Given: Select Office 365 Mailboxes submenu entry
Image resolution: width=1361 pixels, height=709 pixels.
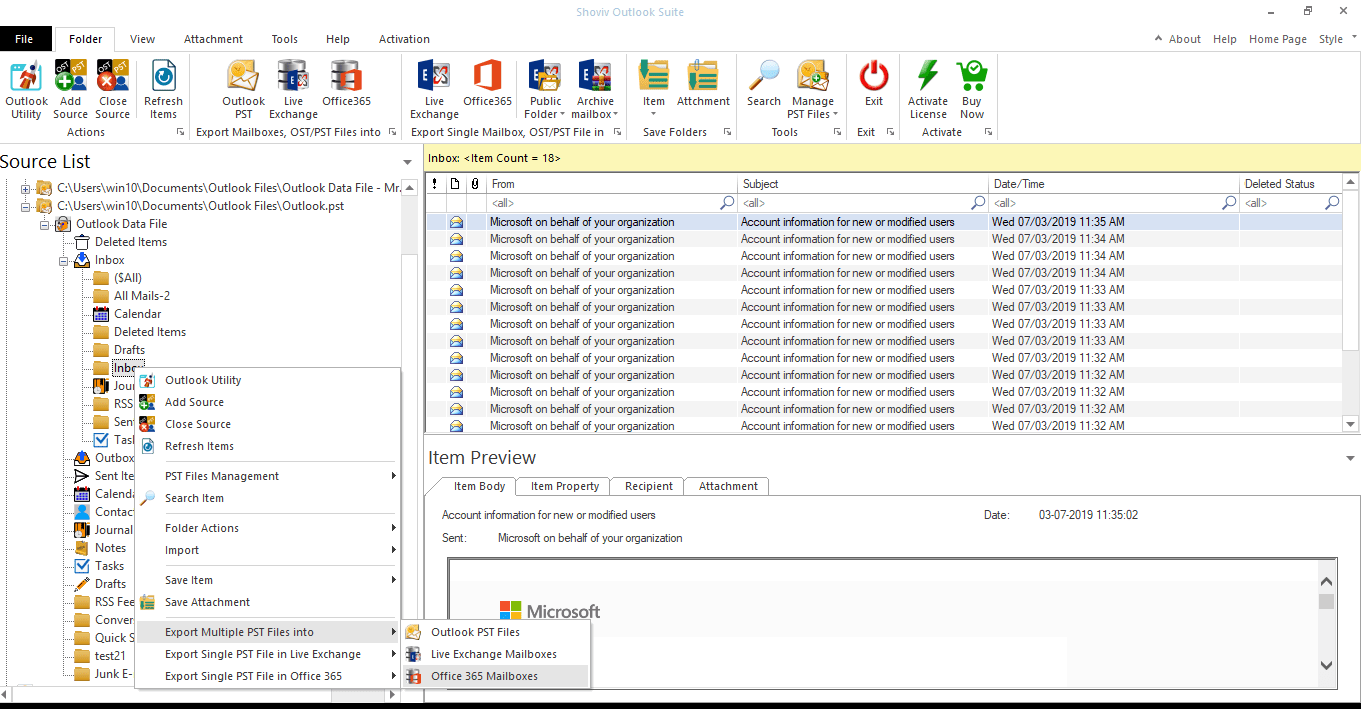Looking at the screenshot, I should pos(496,676).
